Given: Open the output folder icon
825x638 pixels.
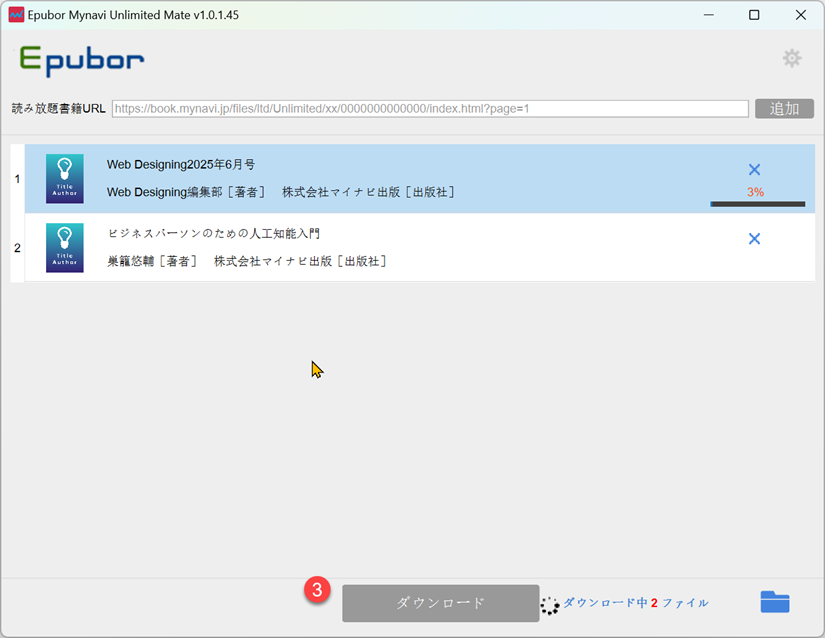Looking at the screenshot, I should [x=774, y=602].
